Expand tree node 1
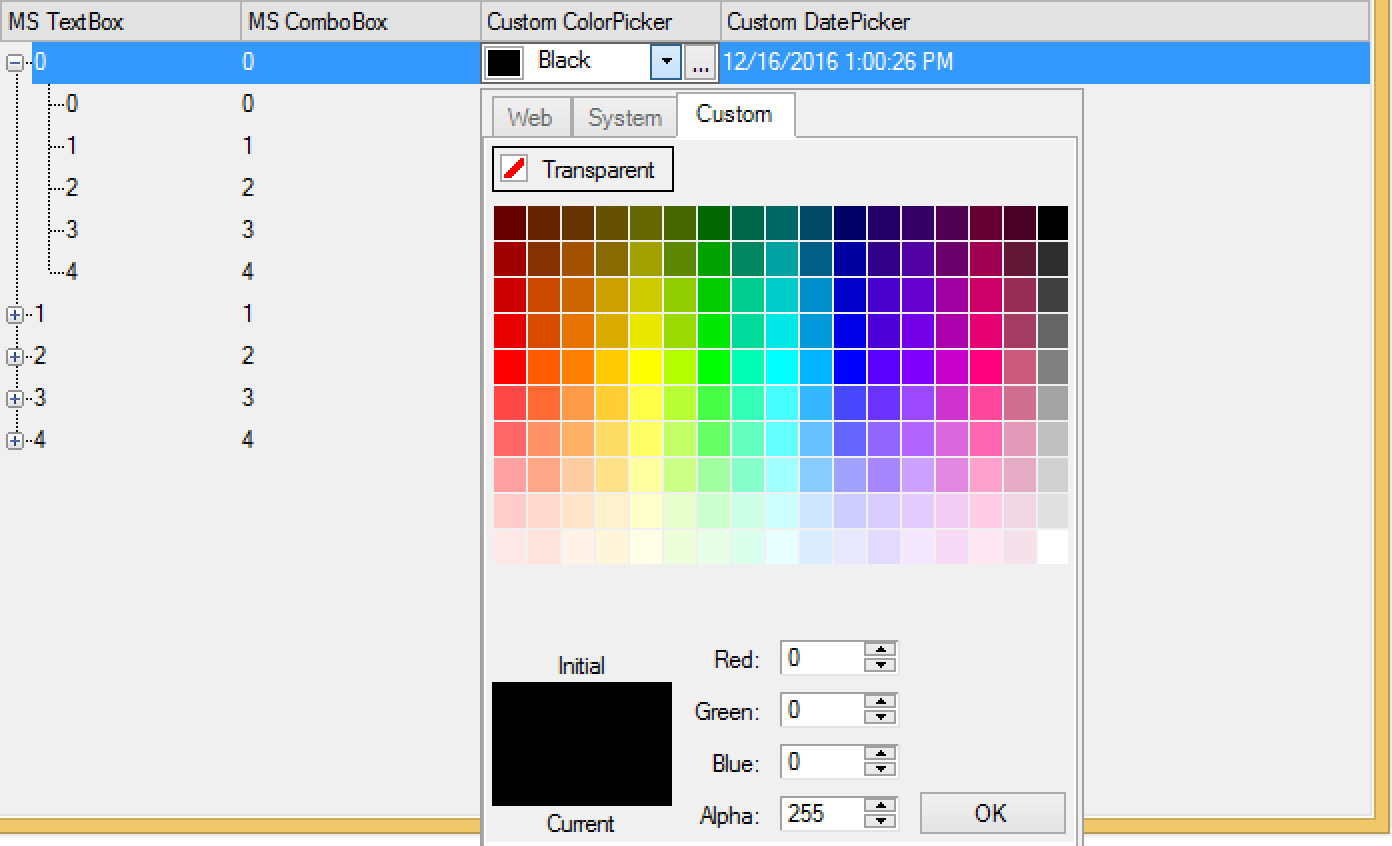Image resolution: width=1392 pixels, height=846 pixels. pos(15,315)
